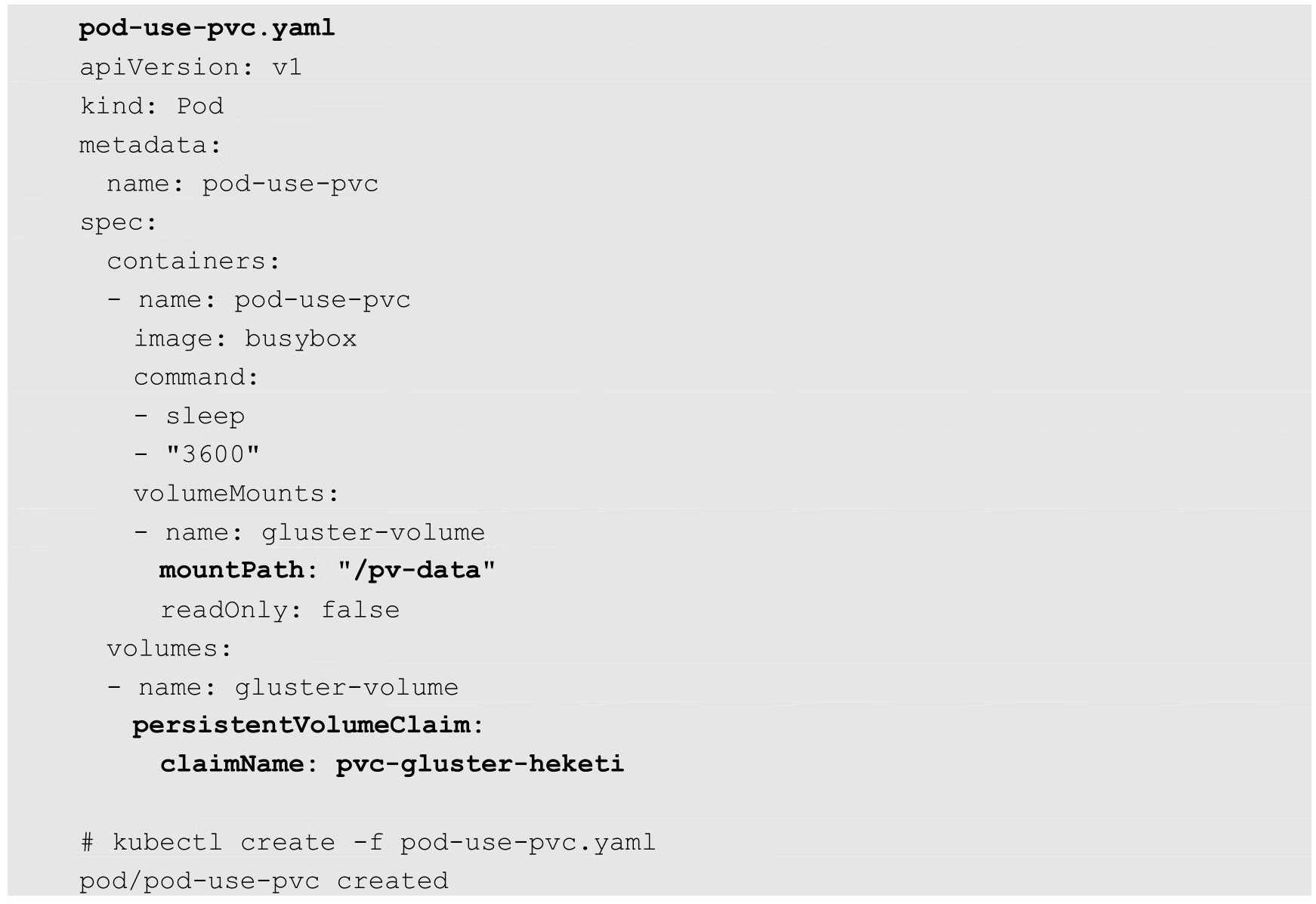This screenshot has height=904, width=1316.
Task: Click the metadata name: pod-use-pvc line
Action: coord(242,184)
